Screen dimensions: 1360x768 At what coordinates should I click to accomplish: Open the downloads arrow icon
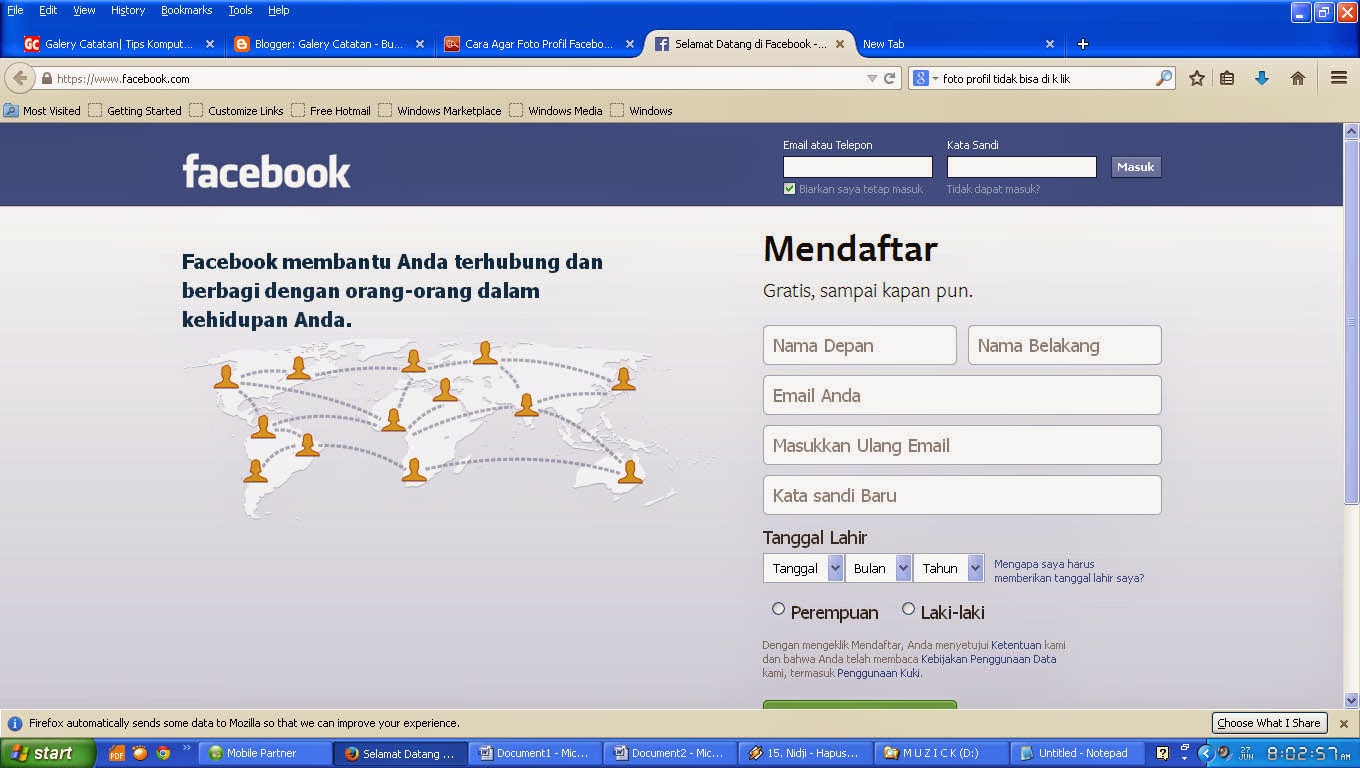(1261, 78)
